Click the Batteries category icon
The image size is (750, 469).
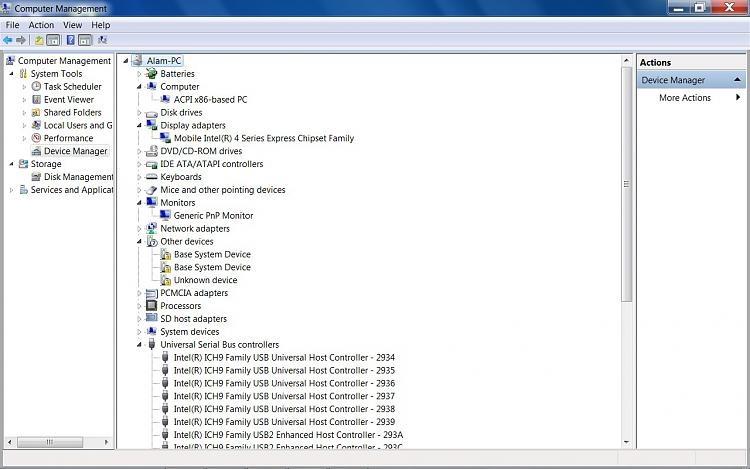(152, 74)
